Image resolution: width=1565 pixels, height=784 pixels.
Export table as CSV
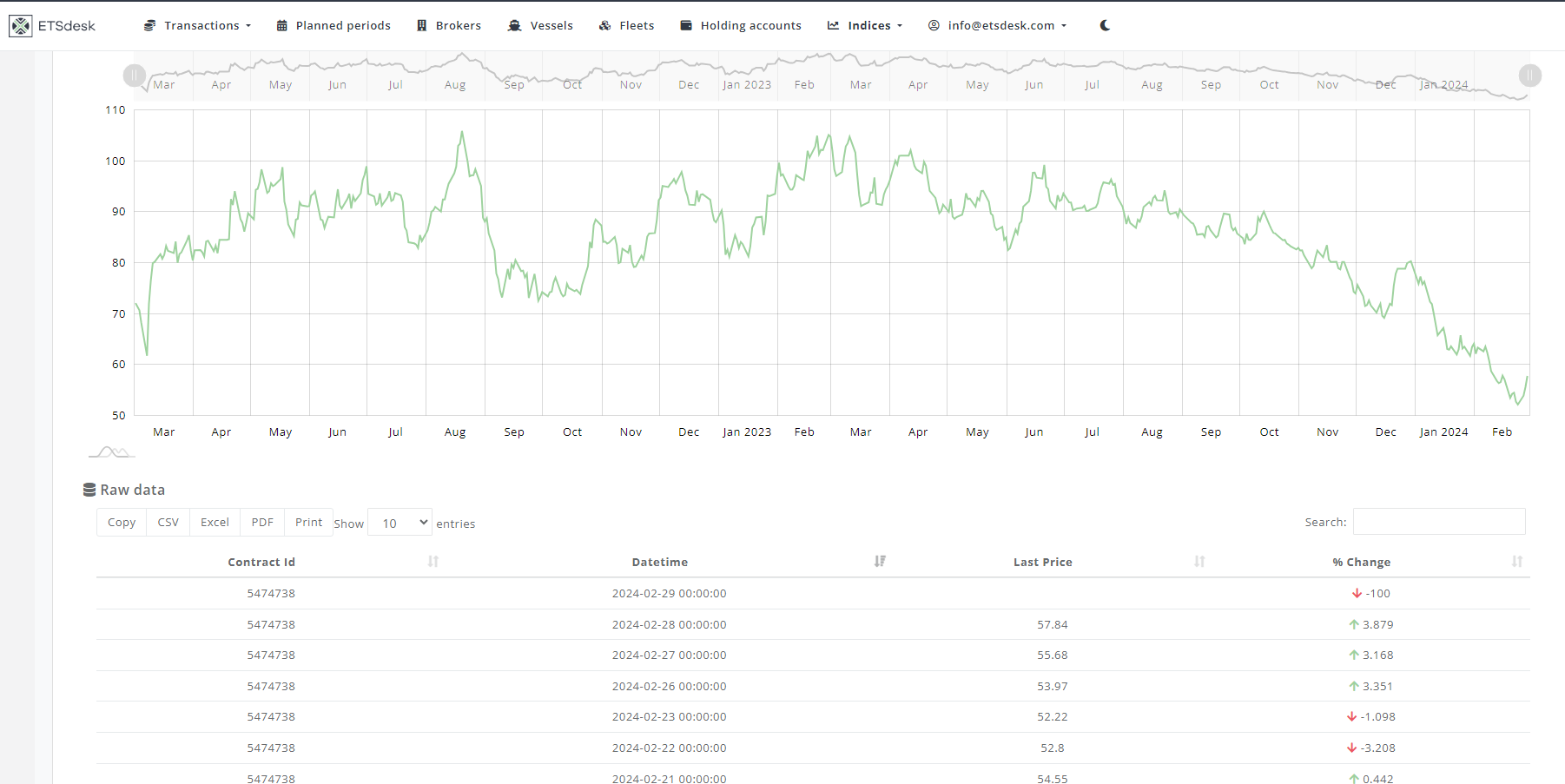(x=168, y=522)
